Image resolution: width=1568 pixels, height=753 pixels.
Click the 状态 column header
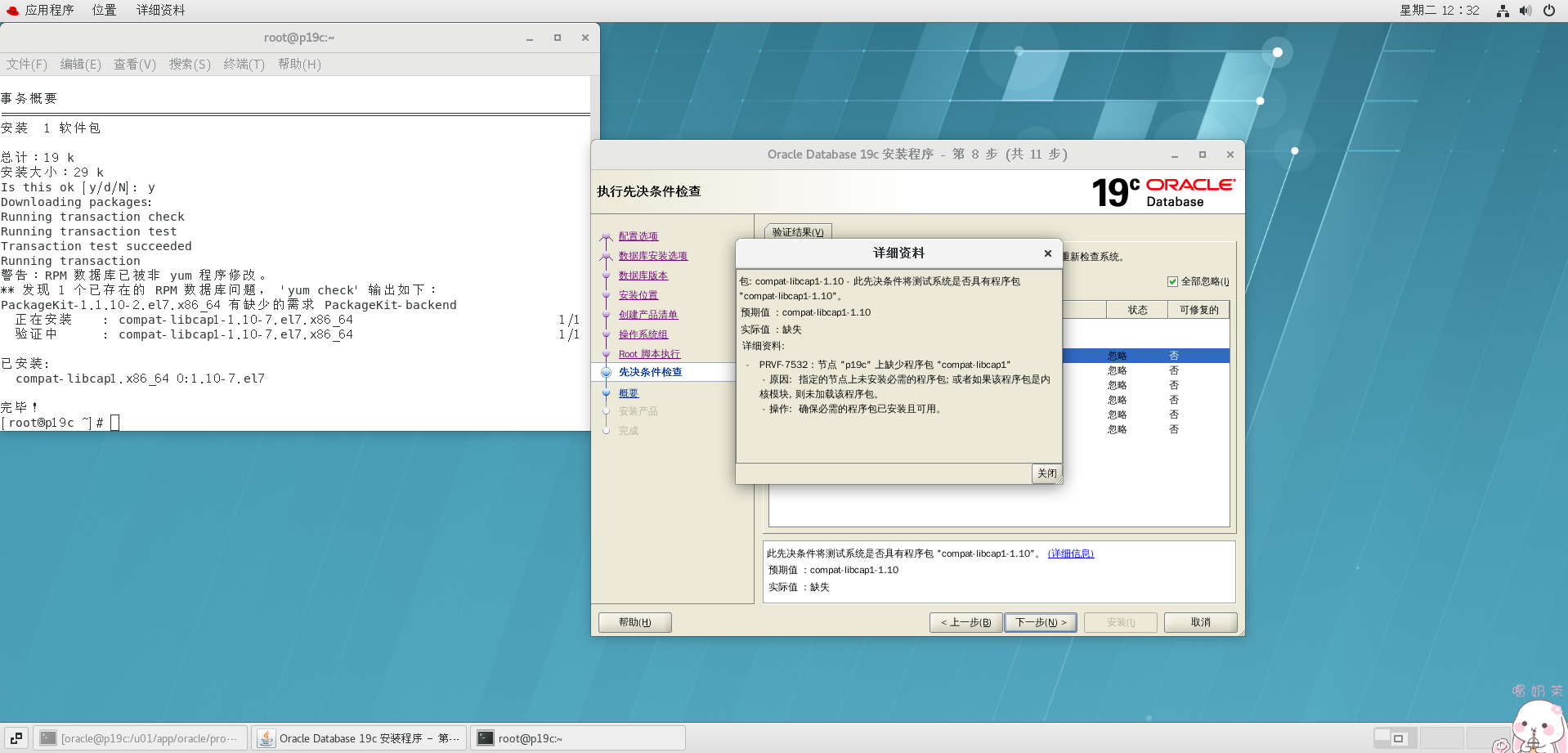(x=1137, y=310)
